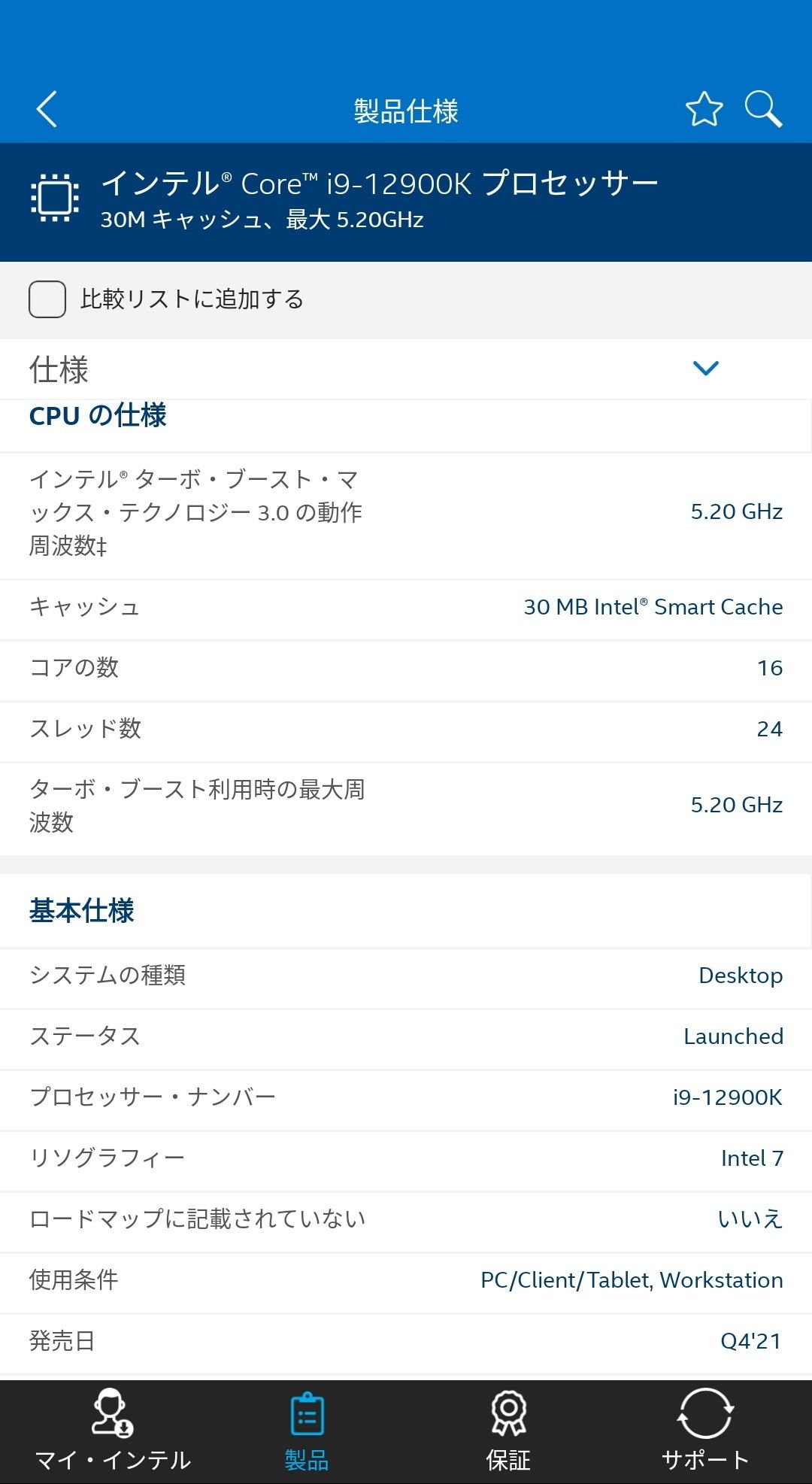Switch to the 保証 tab label
Image resolution: width=812 pixels, height=1484 pixels.
[509, 1460]
